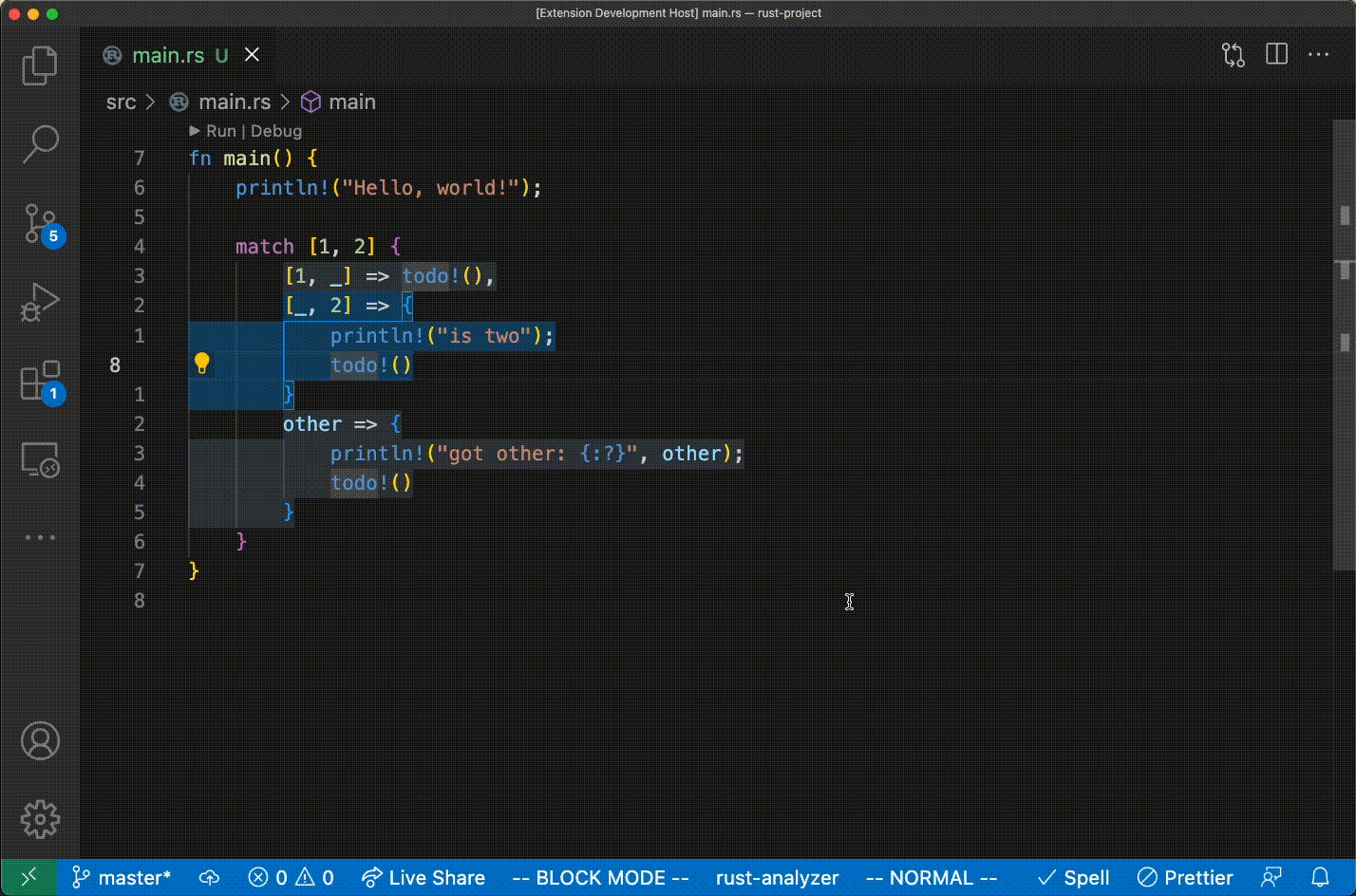The height and width of the screenshot is (896, 1356).
Task: Open the 'src' breadcrumb dropdown
Action: (x=121, y=102)
